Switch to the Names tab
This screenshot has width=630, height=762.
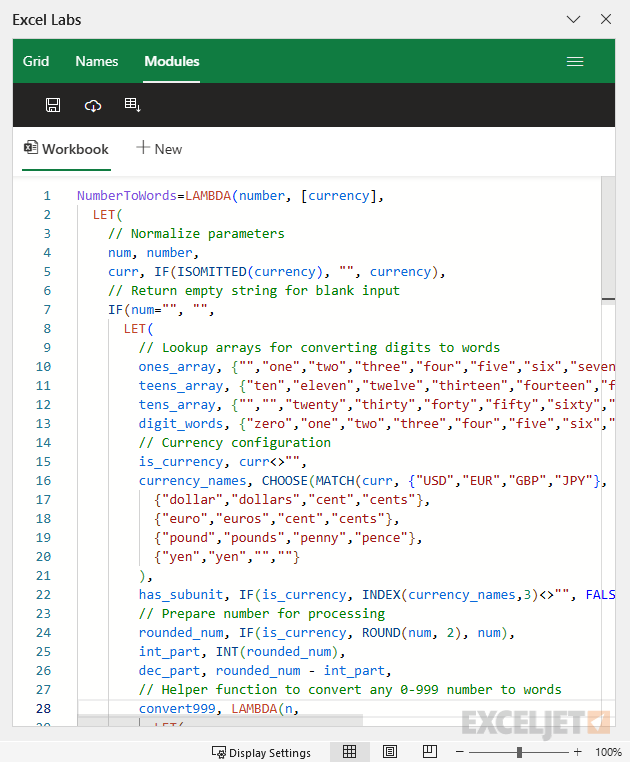point(97,61)
